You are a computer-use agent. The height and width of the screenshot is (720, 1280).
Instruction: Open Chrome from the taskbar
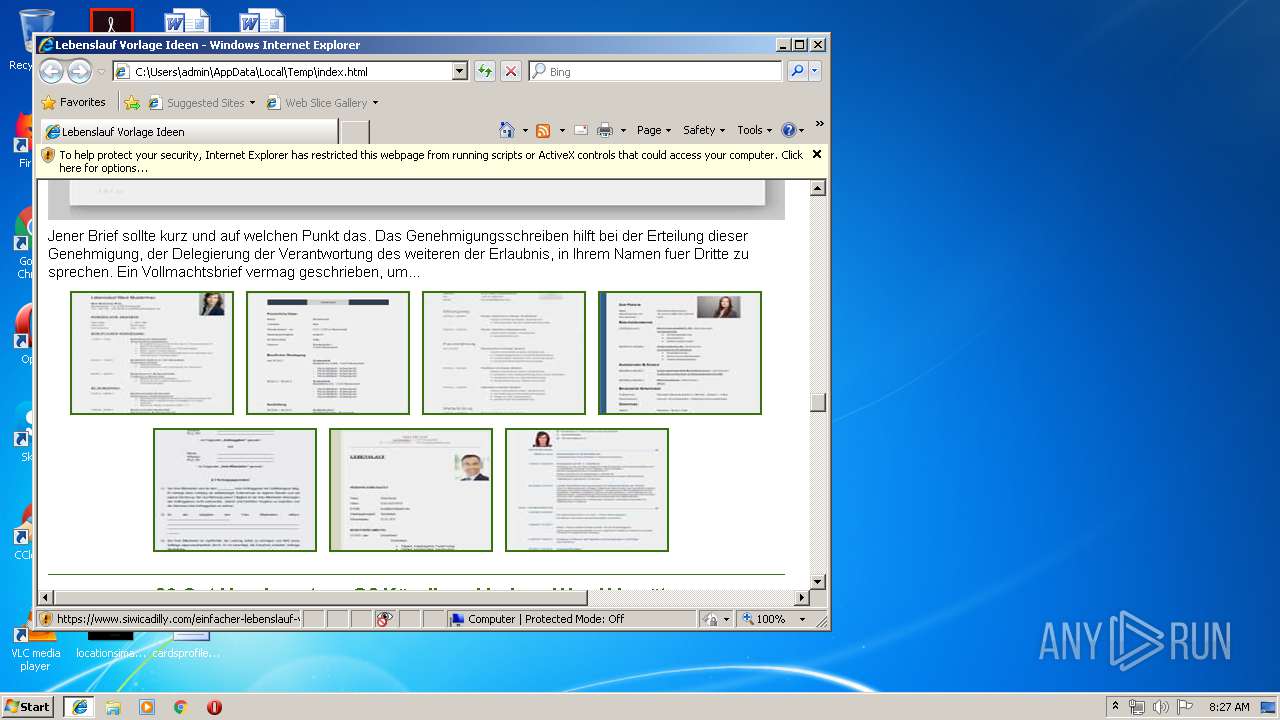pos(180,706)
